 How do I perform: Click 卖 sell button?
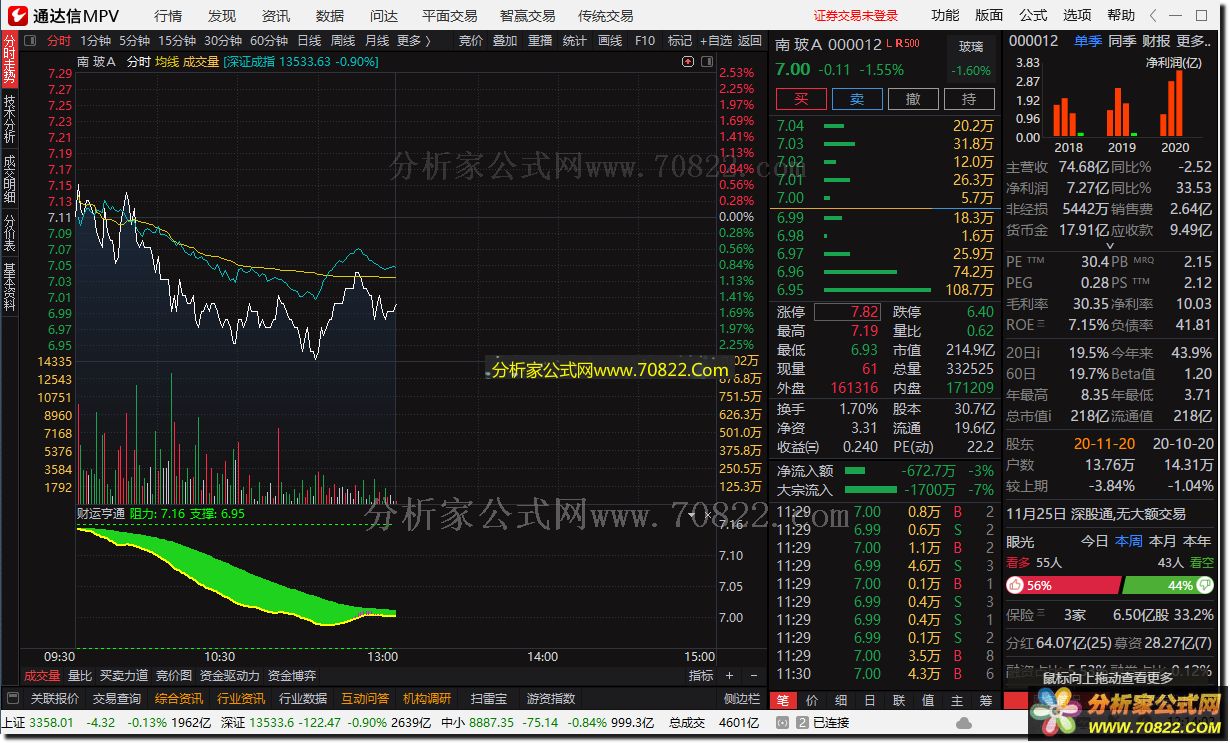[x=857, y=99]
